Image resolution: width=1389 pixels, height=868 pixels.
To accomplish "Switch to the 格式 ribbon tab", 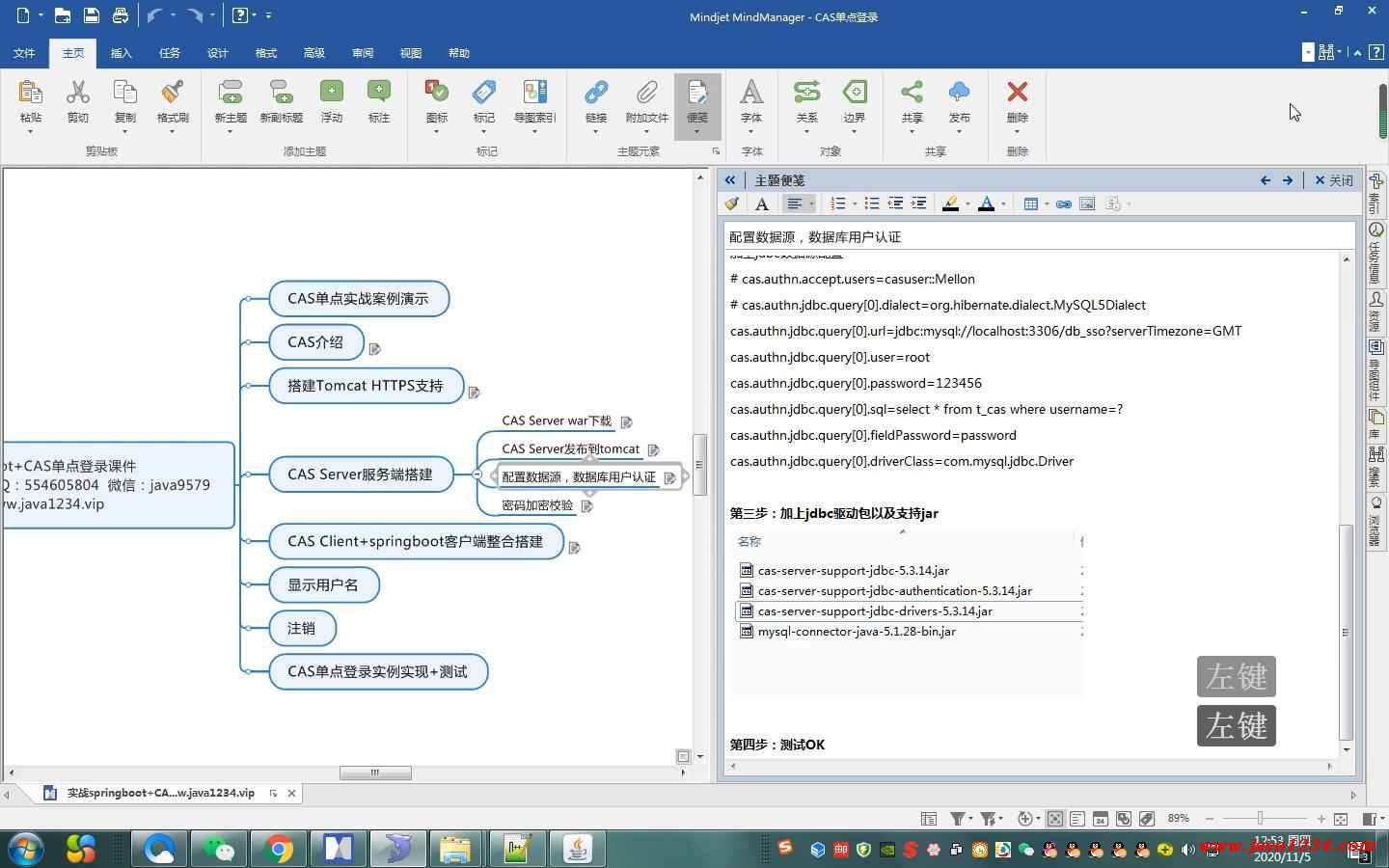I will click(x=266, y=53).
